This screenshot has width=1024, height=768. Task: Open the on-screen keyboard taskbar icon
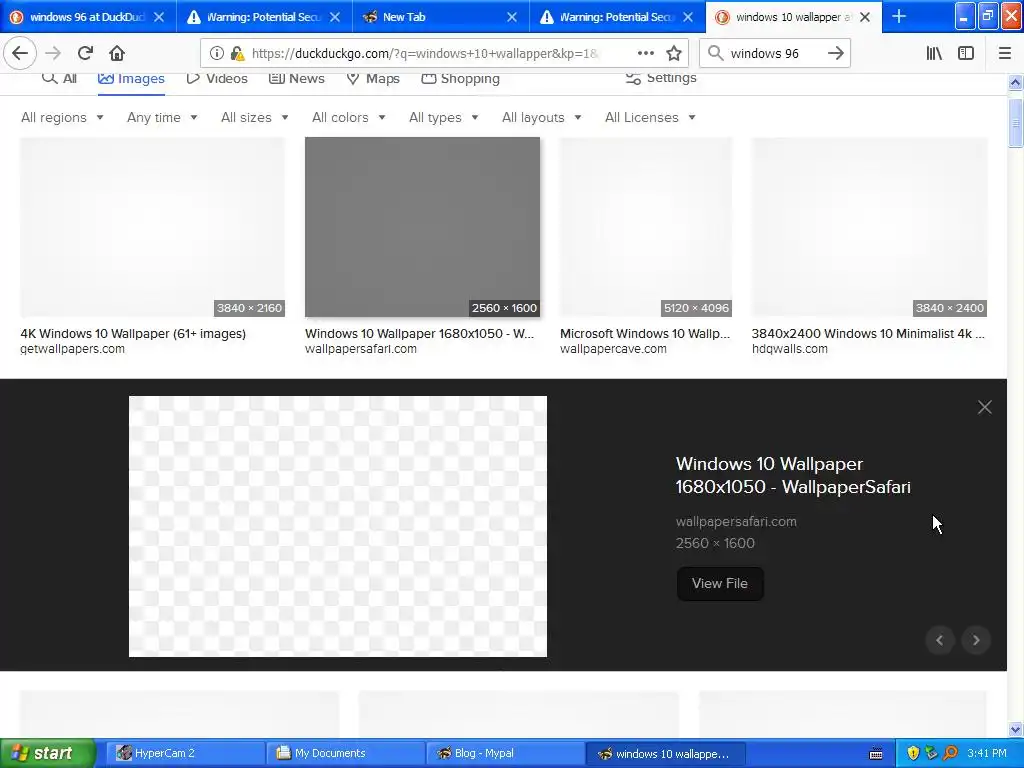point(876,754)
